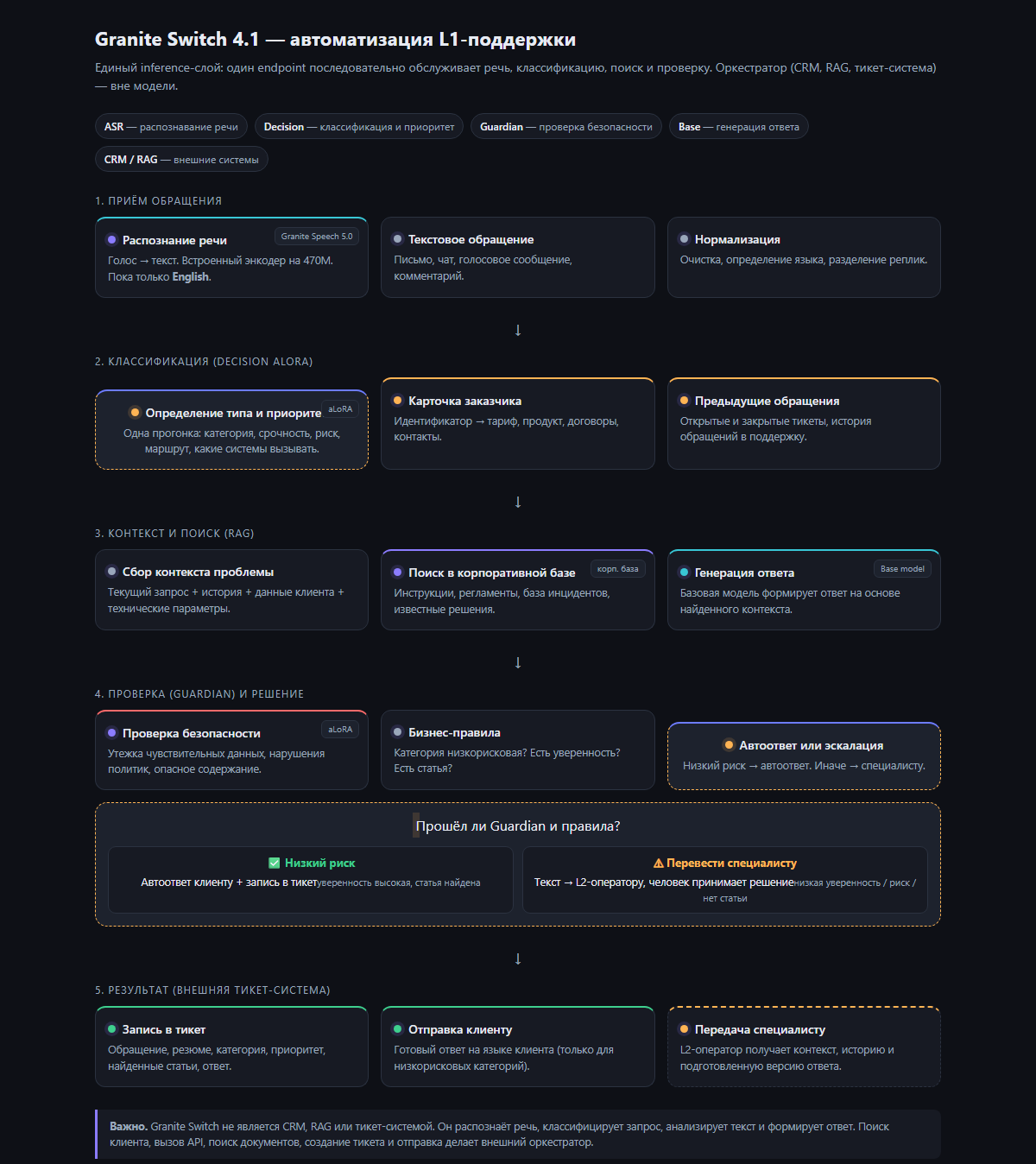Click the text Автоответ клиенту + запись в тикет
The width and height of the screenshot is (1036, 1164).
tap(229, 882)
